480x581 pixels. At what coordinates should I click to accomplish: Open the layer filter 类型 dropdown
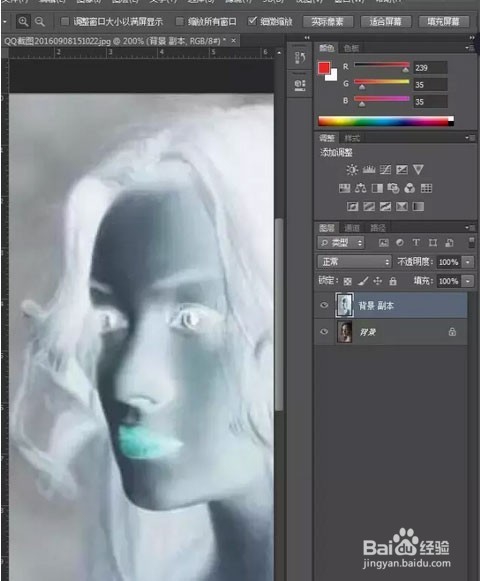click(x=341, y=243)
